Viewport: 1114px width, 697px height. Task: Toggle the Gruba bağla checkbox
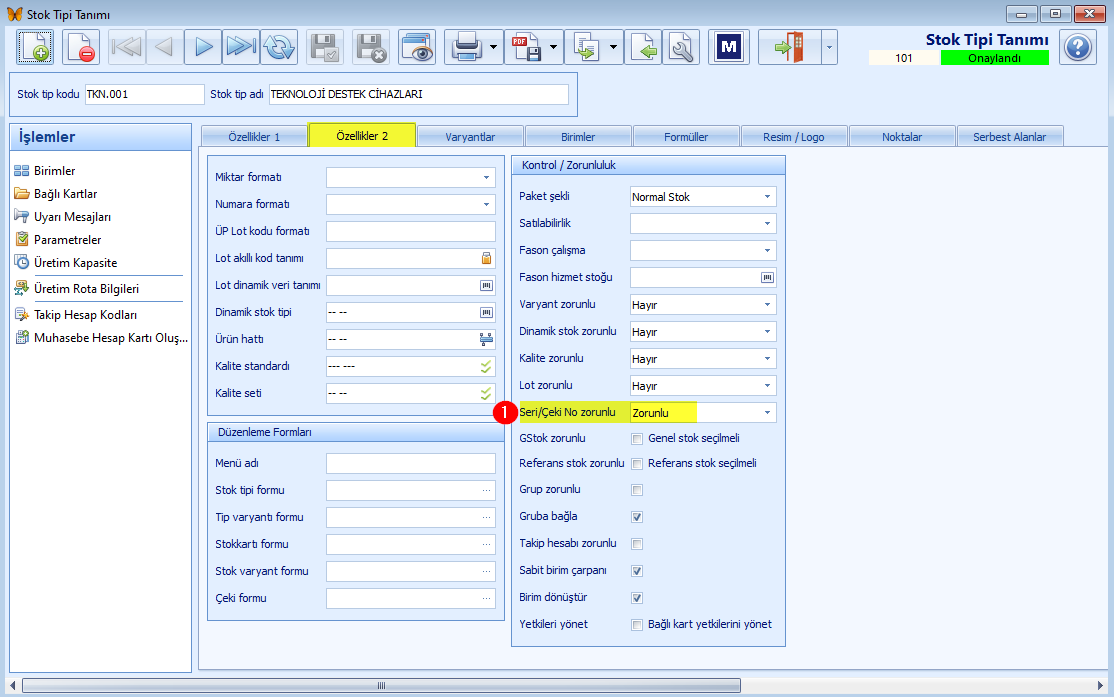(637, 517)
